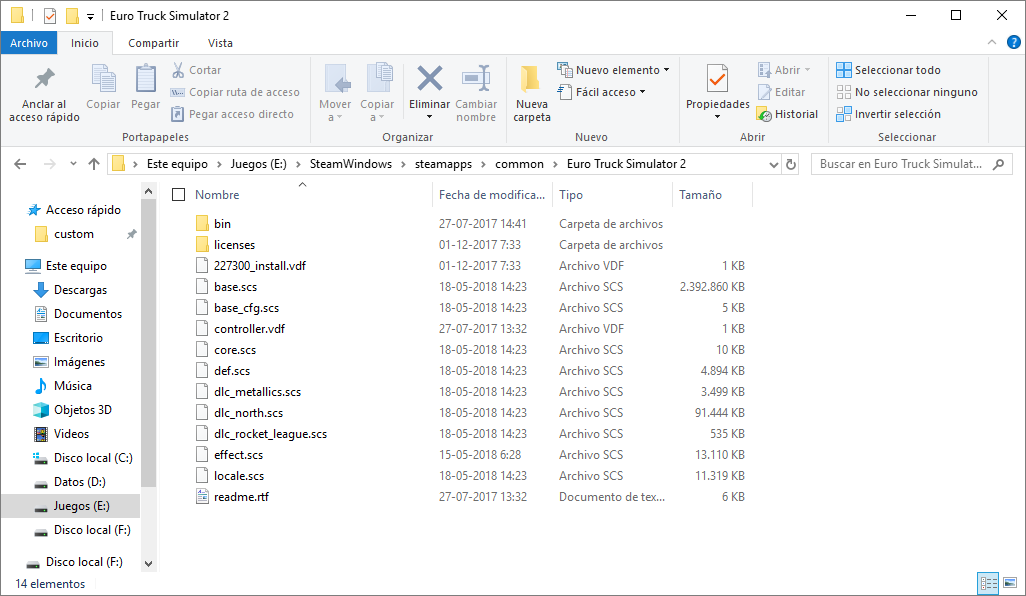Click steamapps in the breadcrumb path

(443, 164)
